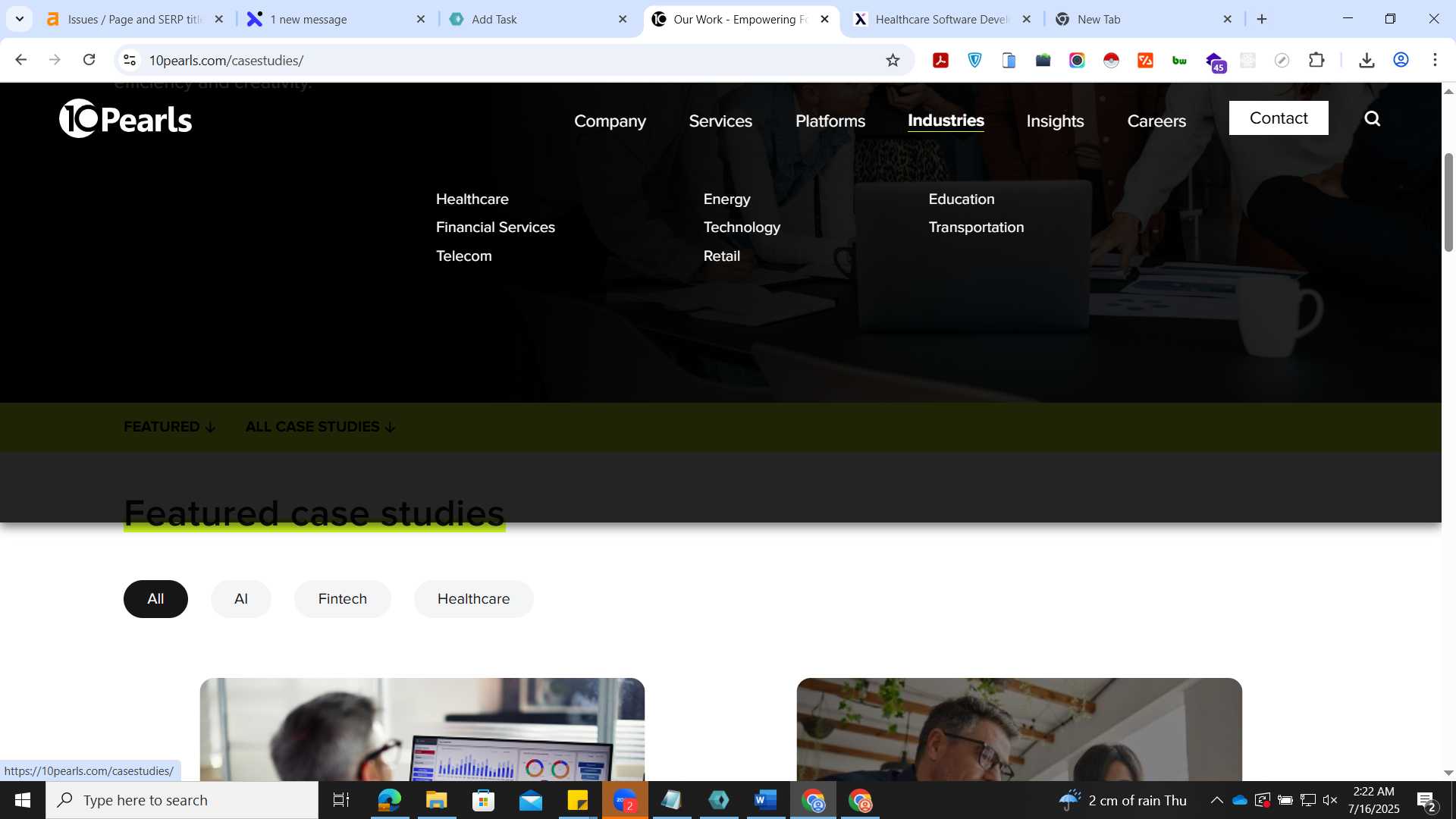The height and width of the screenshot is (819, 1456).
Task: Open the Platforms menu
Action: point(830,121)
